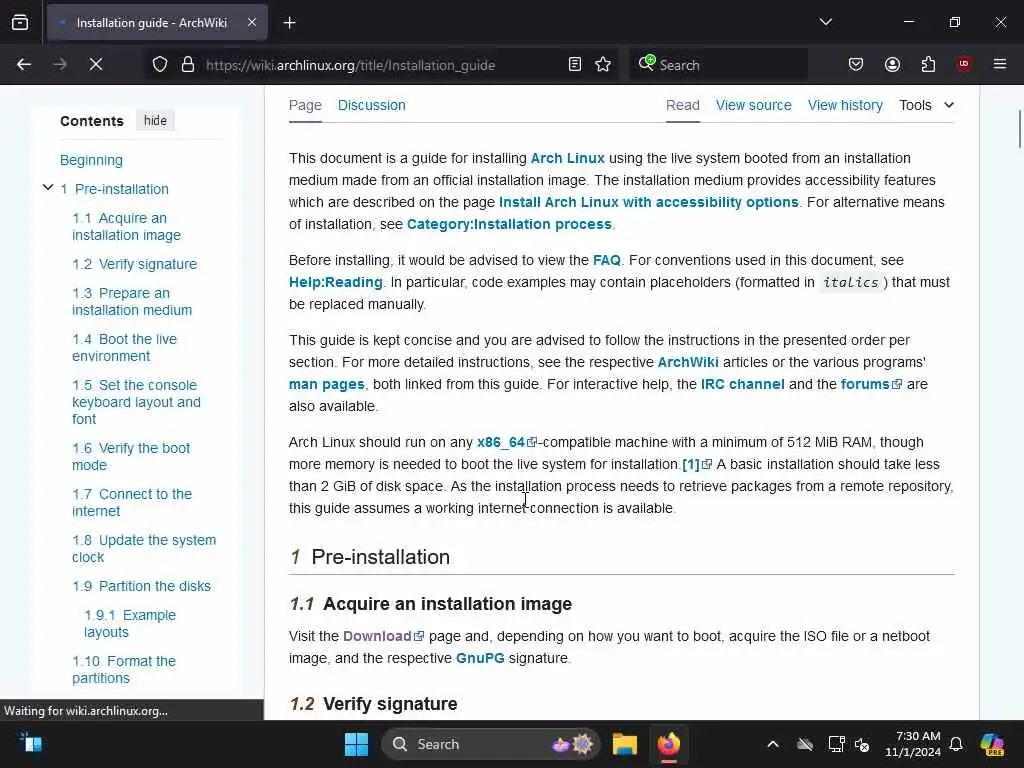Expand the Tools dropdown menu
The image size is (1024, 768).
point(927,105)
